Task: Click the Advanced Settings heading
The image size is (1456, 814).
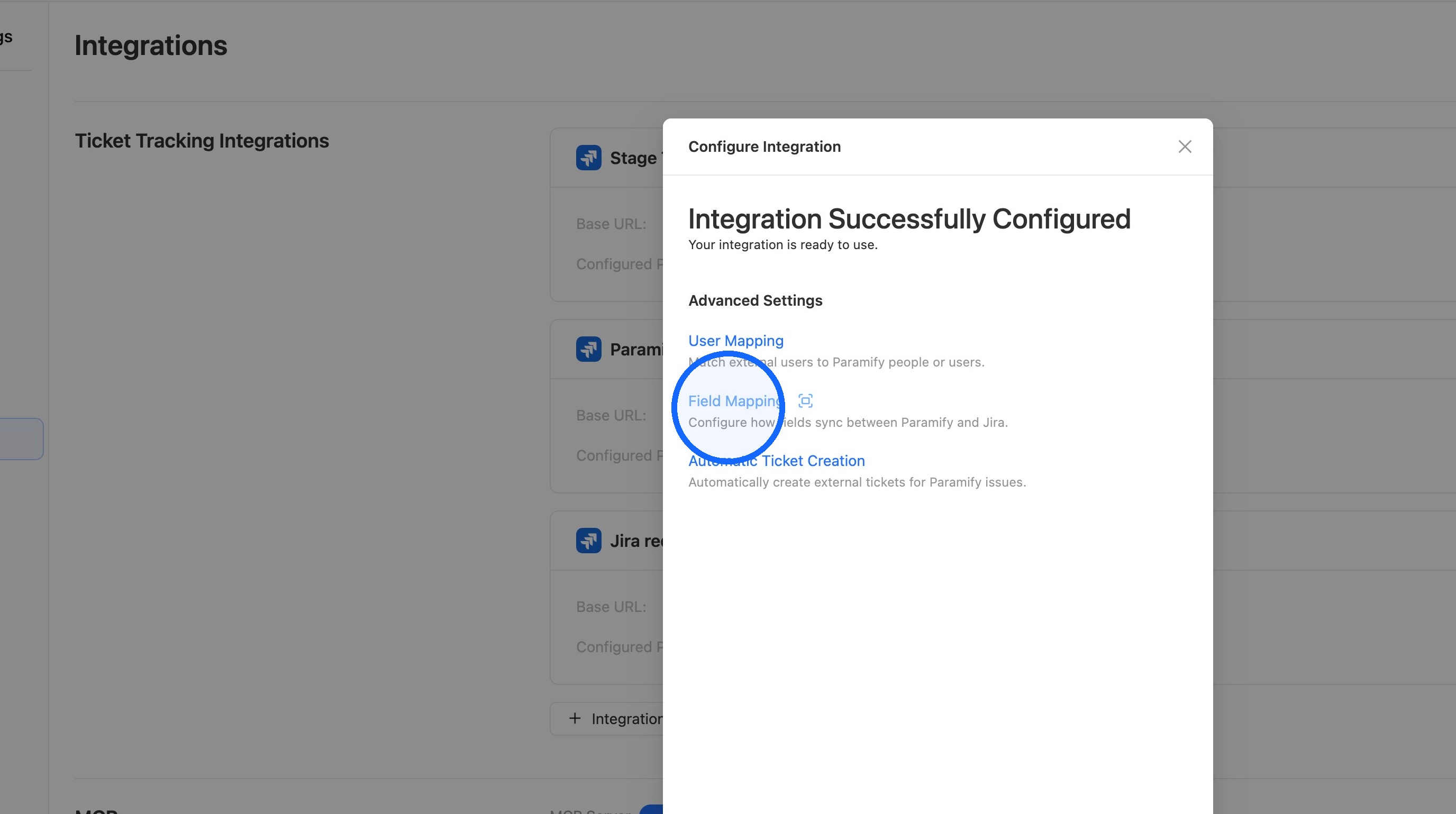Action: [x=755, y=300]
